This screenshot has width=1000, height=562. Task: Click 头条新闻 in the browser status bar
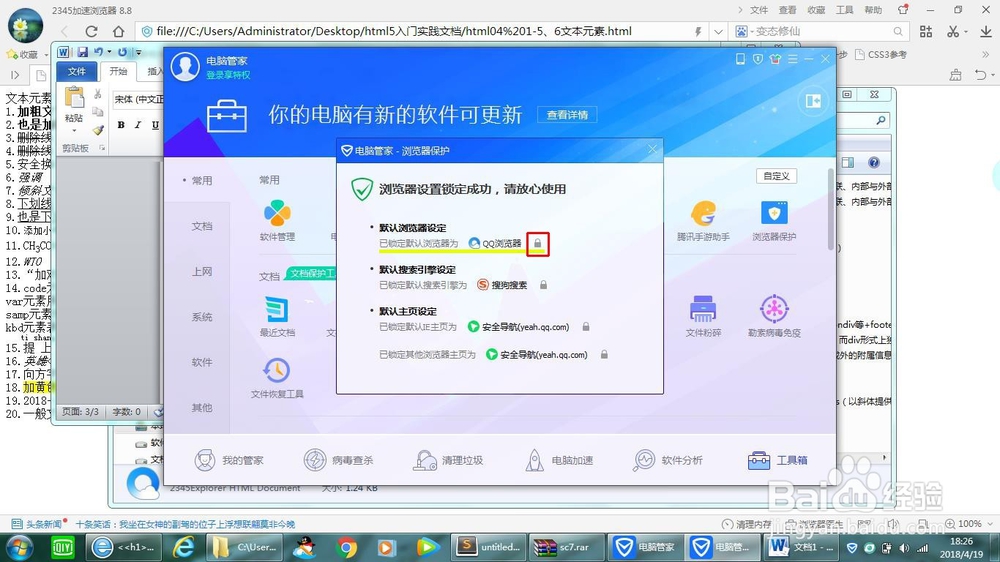coord(38,524)
